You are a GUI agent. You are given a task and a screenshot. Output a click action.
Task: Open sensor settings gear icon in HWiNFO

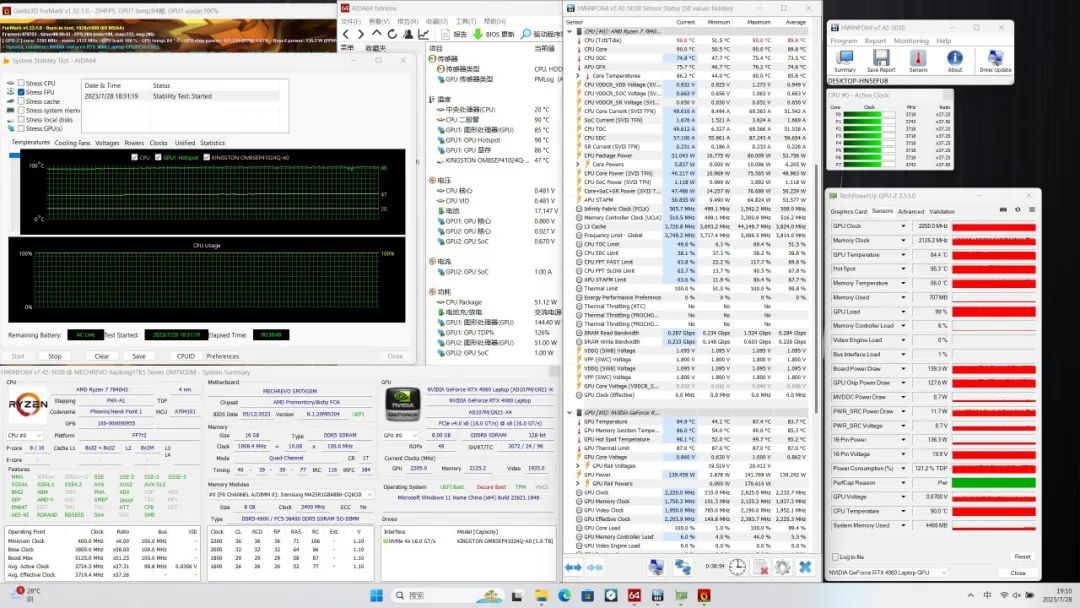point(780,567)
